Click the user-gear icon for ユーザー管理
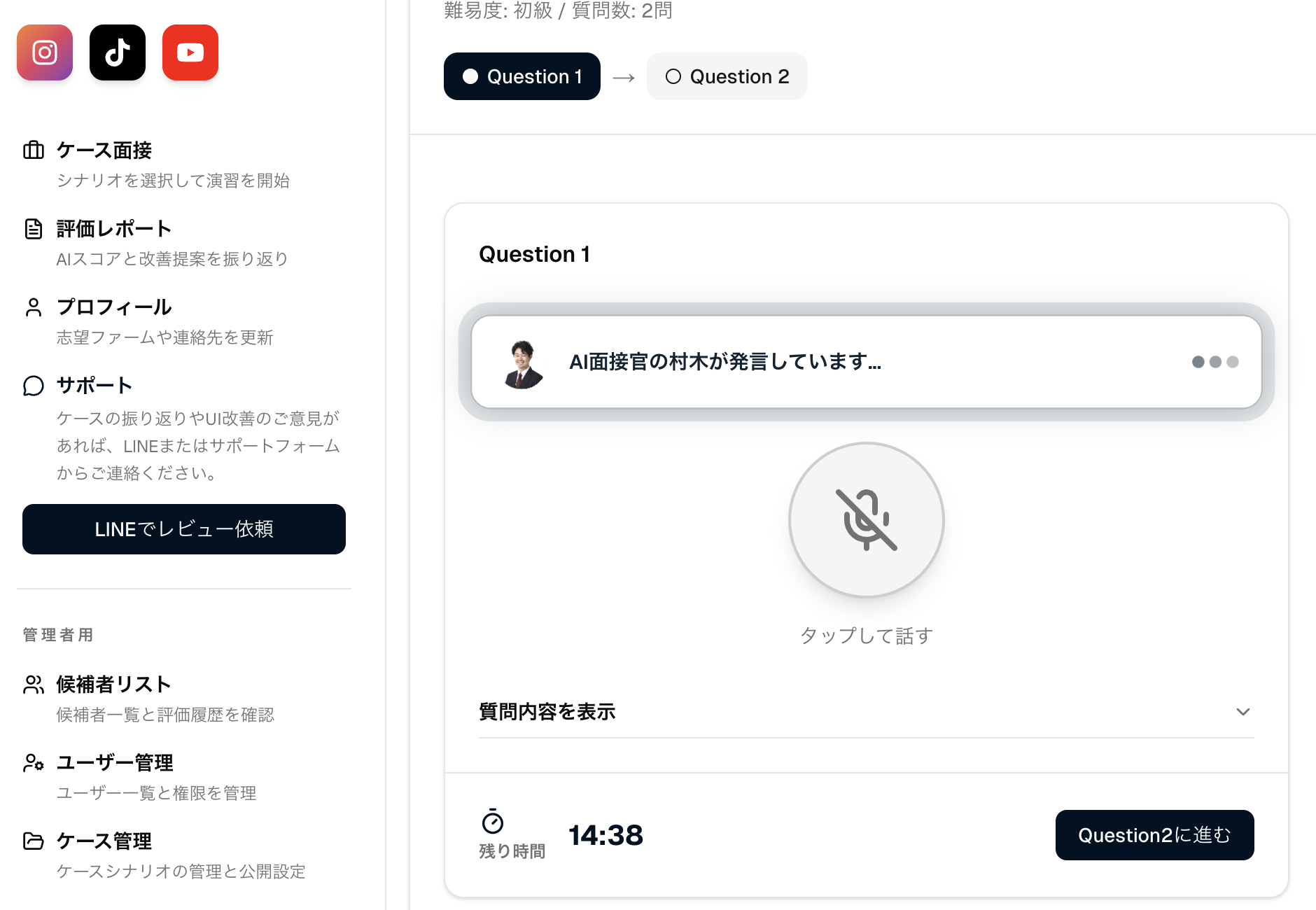The height and width of the screenshot is (910, 1316). pos(34,762)
